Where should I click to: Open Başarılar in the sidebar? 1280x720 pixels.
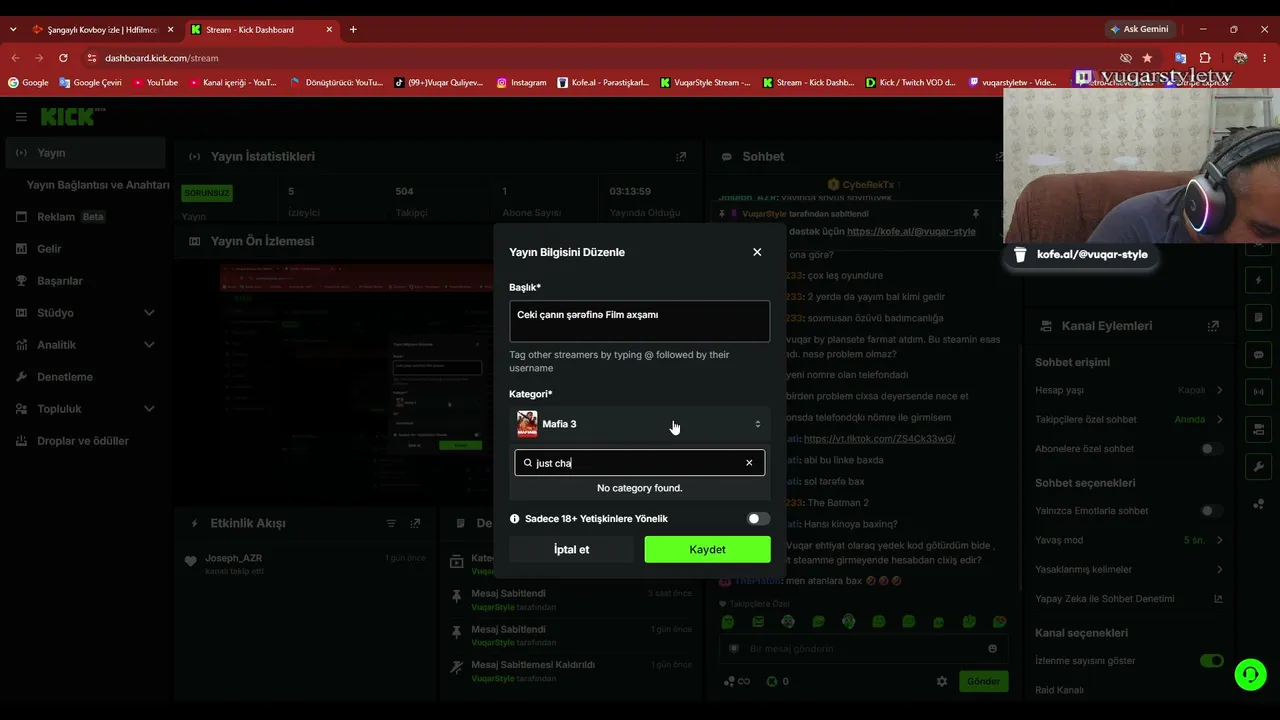(x=85, y=281)
